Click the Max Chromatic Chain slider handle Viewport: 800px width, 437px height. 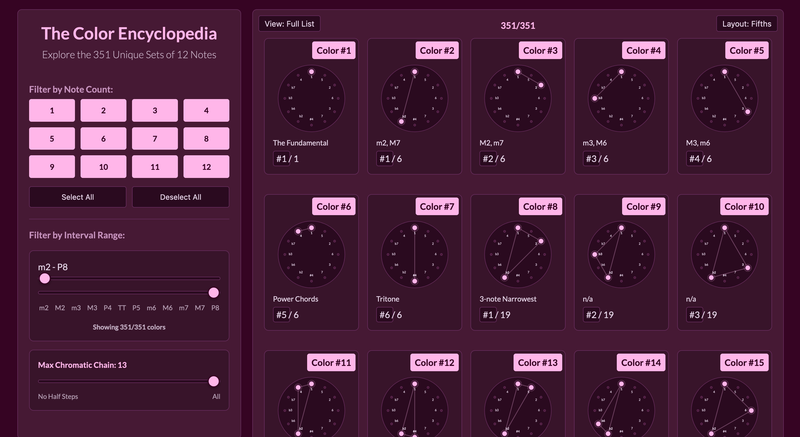(x=214, y=381)
